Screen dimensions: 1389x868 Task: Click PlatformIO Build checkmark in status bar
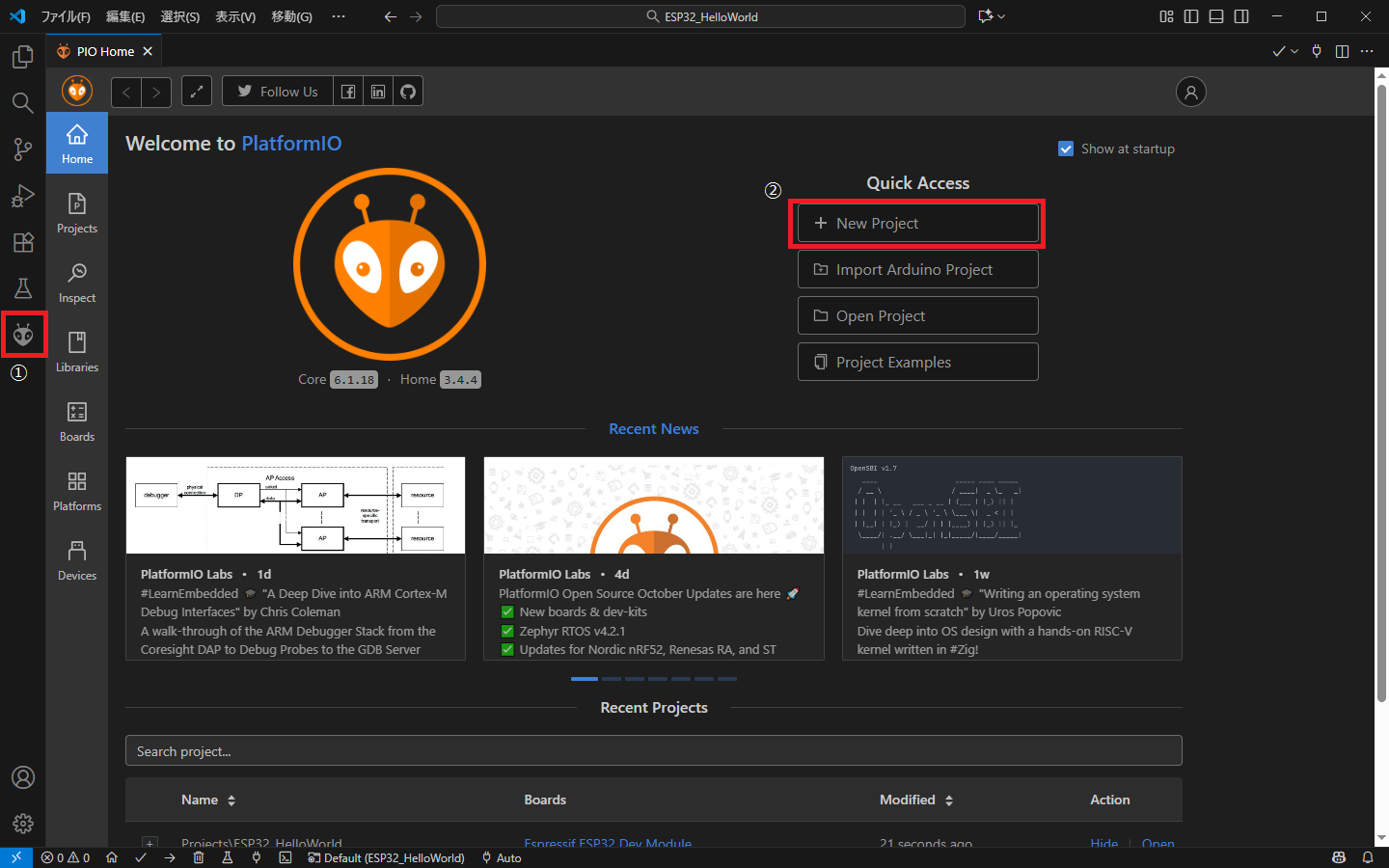[141, 857]
